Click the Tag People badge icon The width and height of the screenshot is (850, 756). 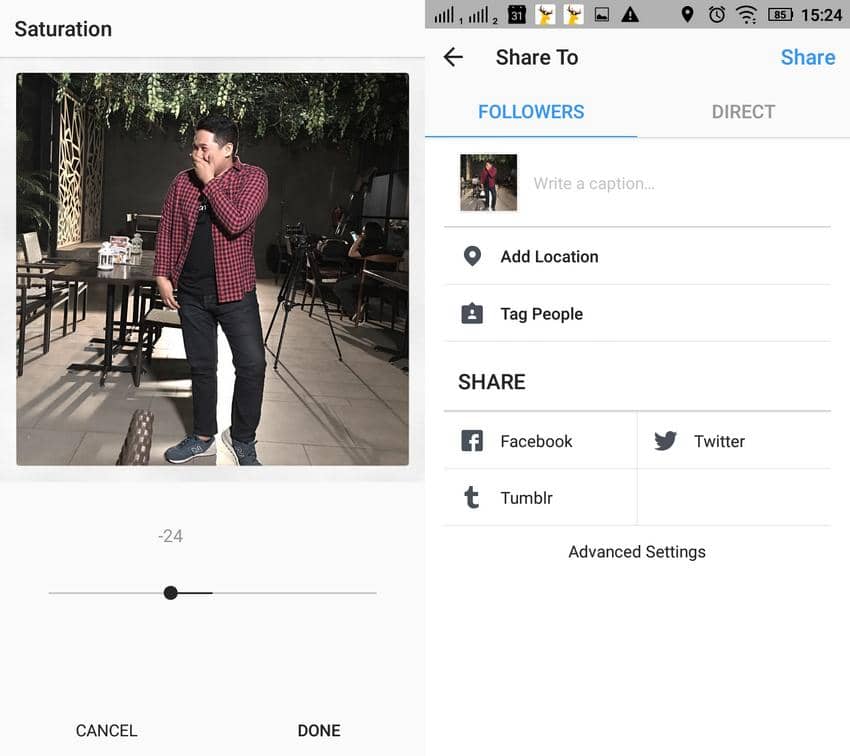tap(472, 314)
